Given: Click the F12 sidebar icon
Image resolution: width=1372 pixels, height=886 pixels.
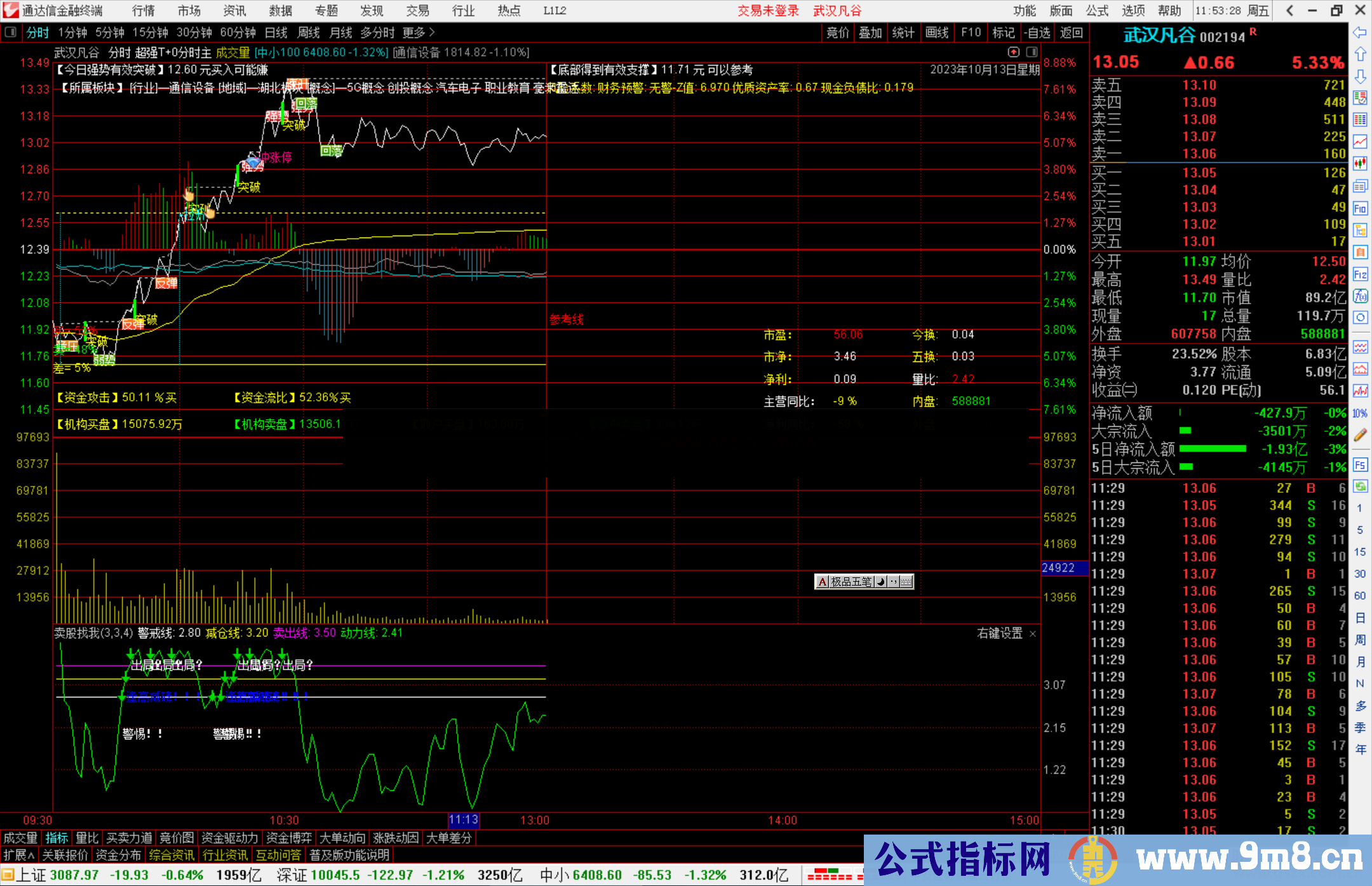Looking at the screenshot, I should click(x=1360, y=274).
